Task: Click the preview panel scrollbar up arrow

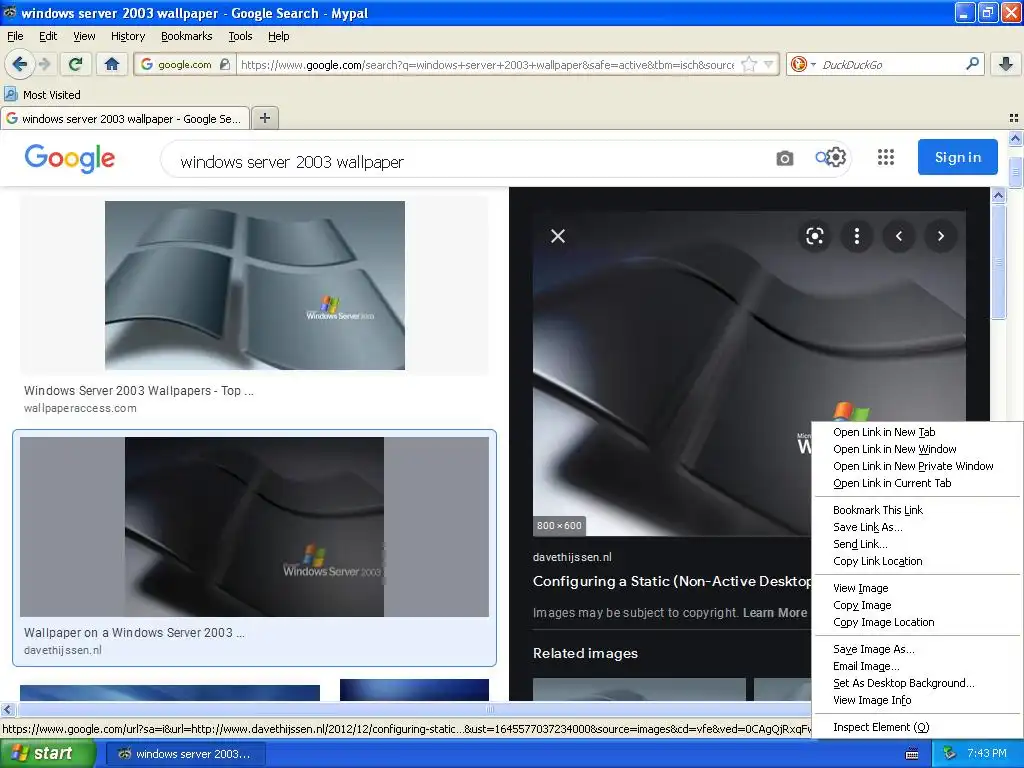Action: pos(999,195)
